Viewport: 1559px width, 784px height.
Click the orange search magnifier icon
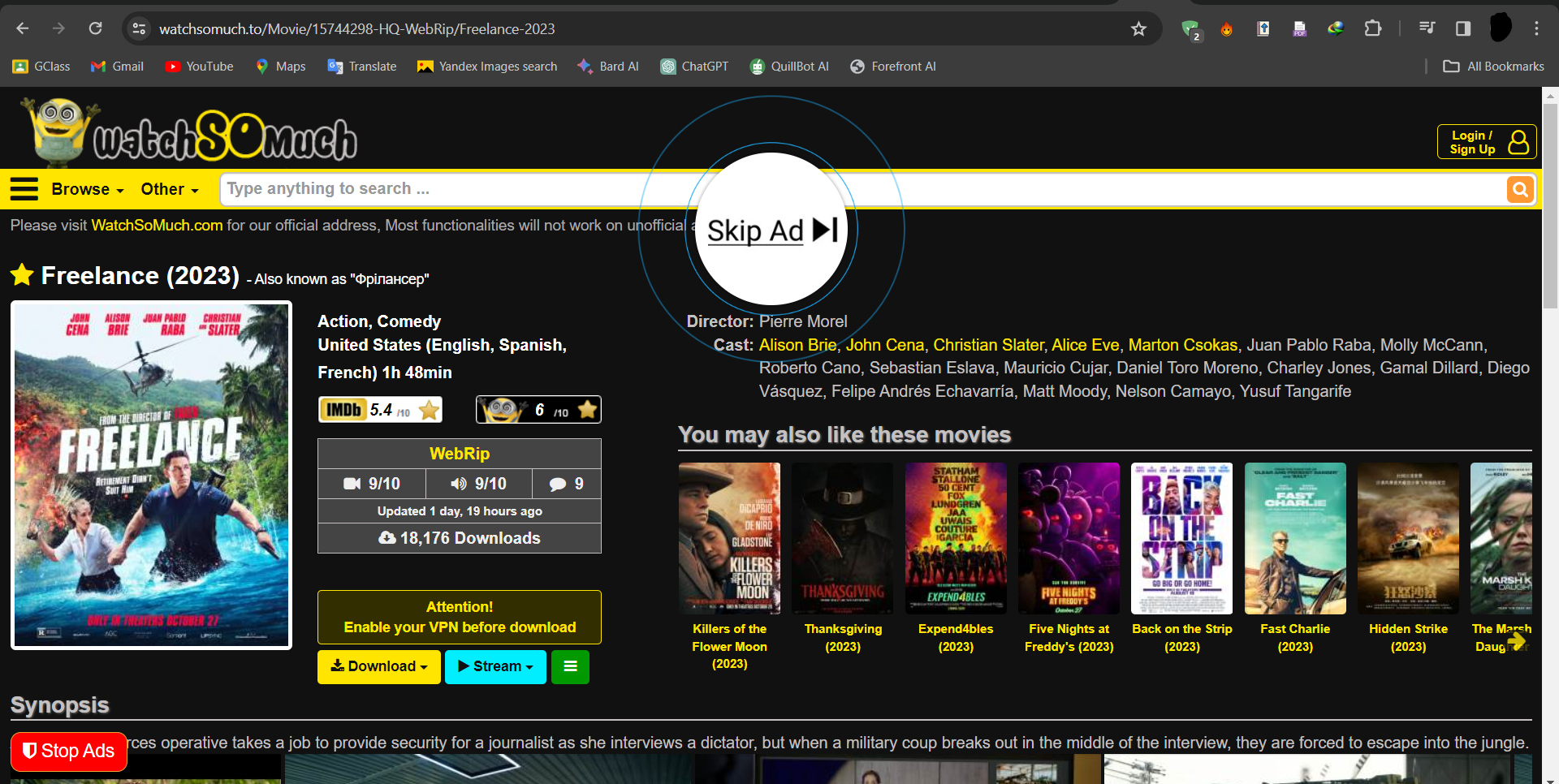(x=1519, y=190)
